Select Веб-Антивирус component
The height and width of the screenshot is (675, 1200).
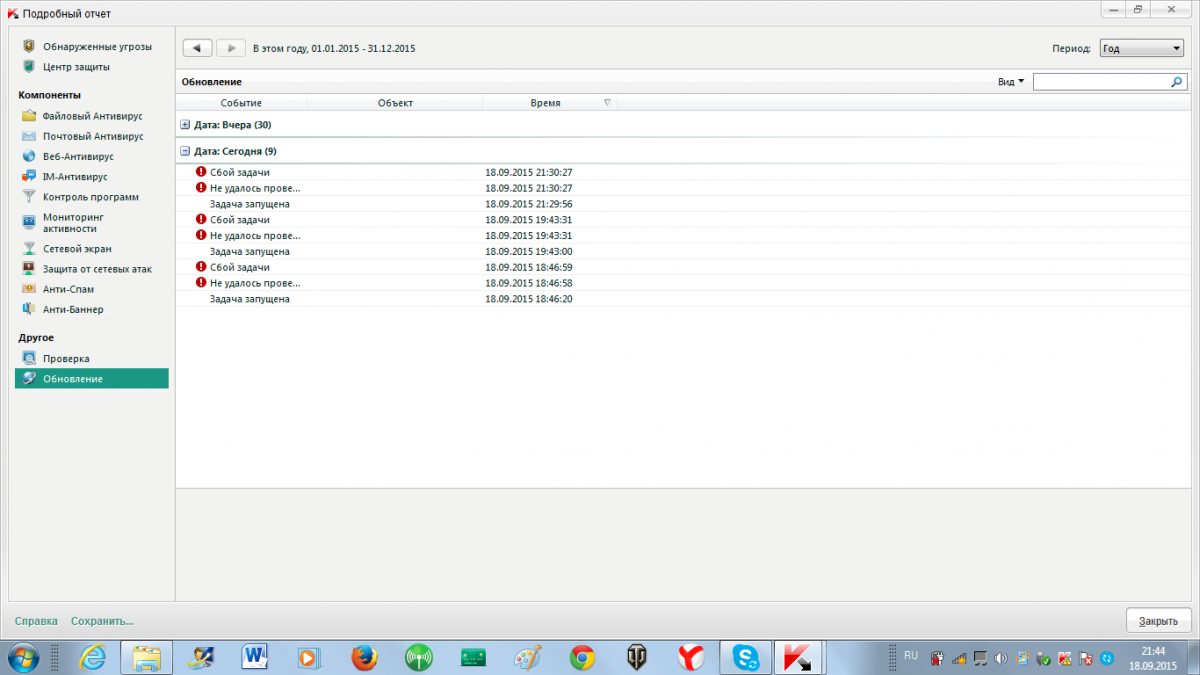pyautogui.click(x=78, y=157)
